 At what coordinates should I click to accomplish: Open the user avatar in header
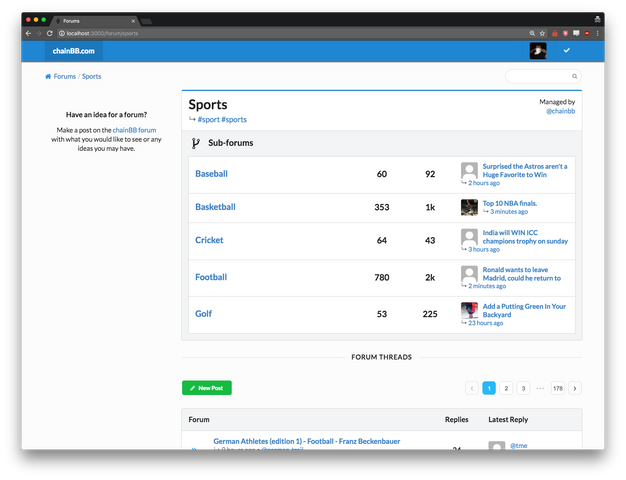pyautogui.click(x=538, y=51)
